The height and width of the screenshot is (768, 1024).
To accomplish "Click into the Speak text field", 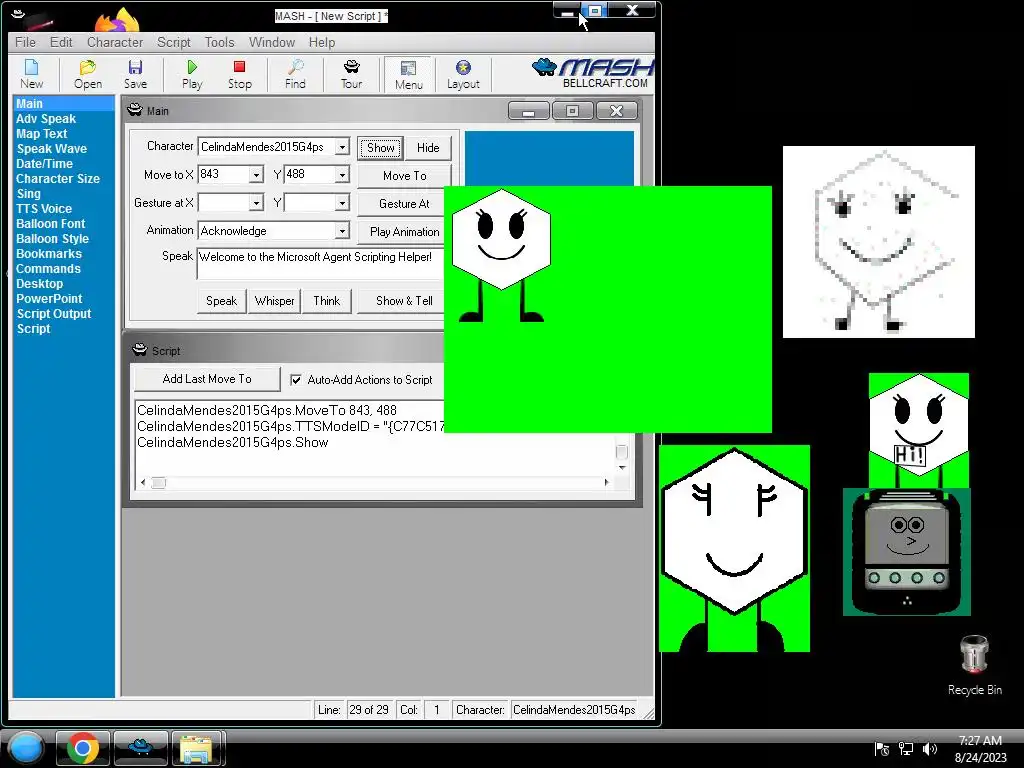I will pos(321,263).
